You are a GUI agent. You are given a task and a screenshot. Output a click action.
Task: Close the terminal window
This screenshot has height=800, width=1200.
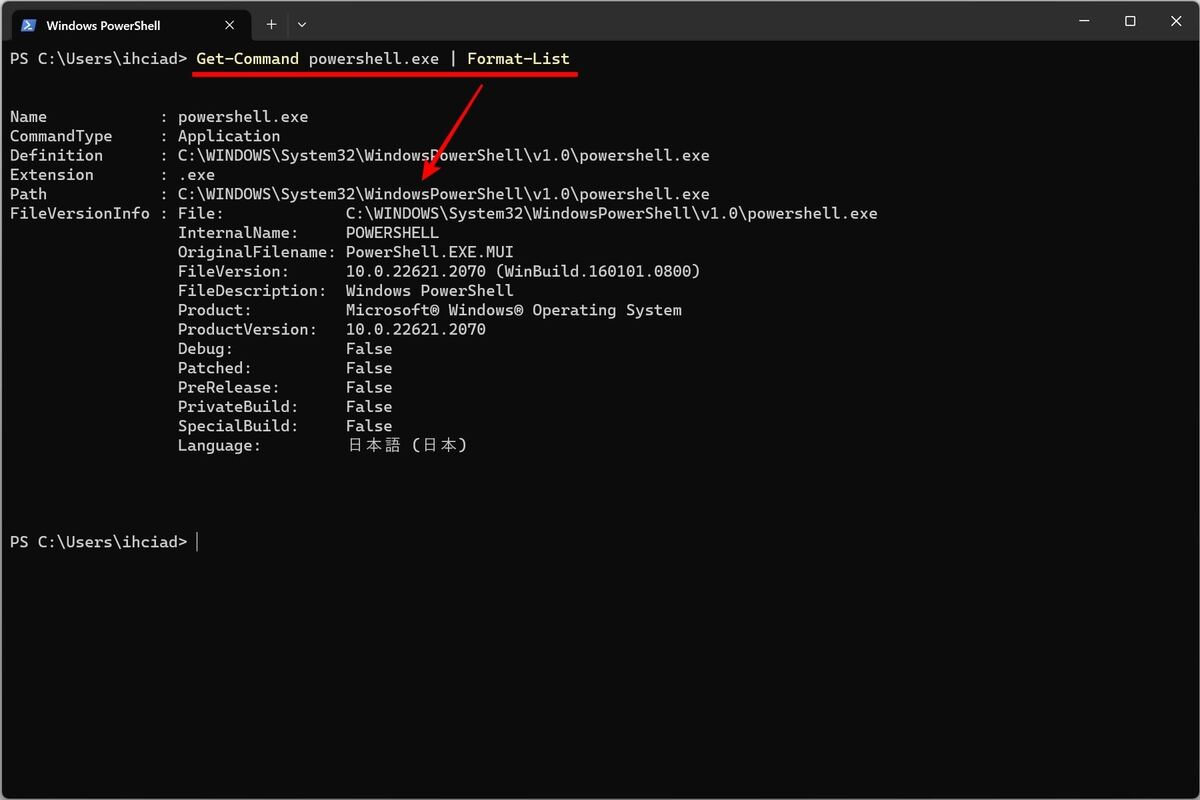pos(1176,21)
